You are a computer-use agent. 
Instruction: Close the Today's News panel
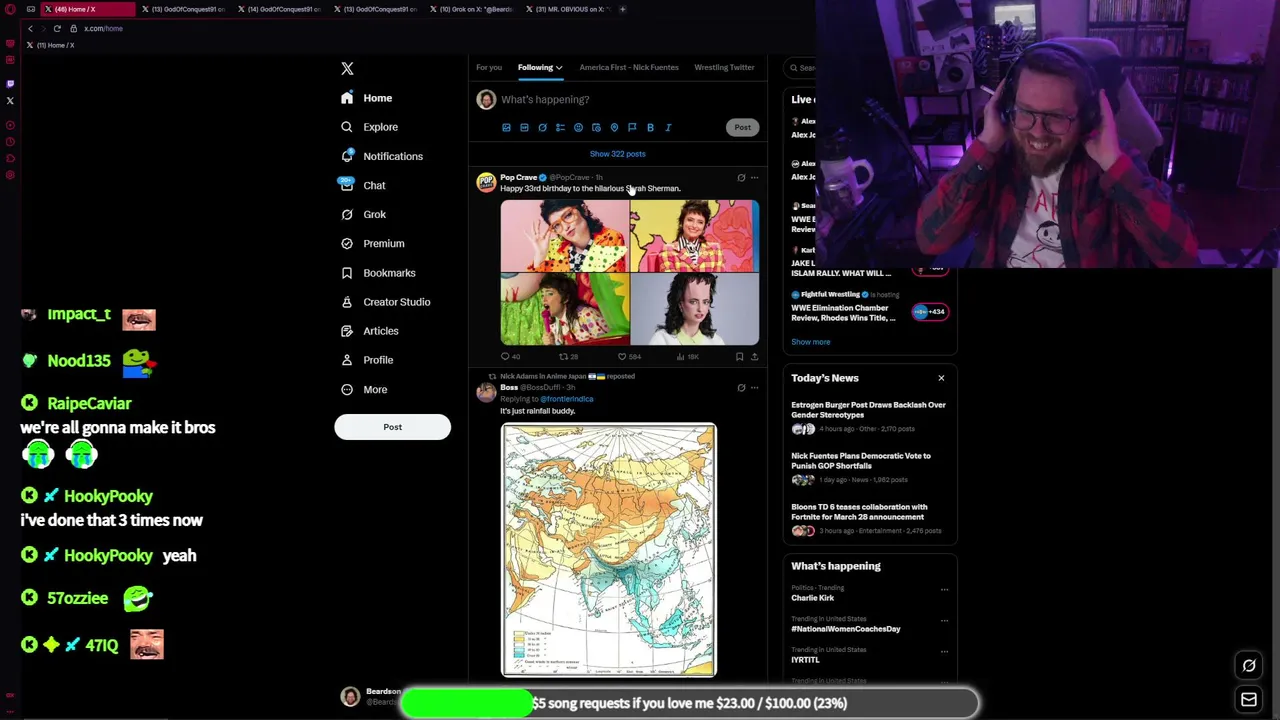(941, 378)
